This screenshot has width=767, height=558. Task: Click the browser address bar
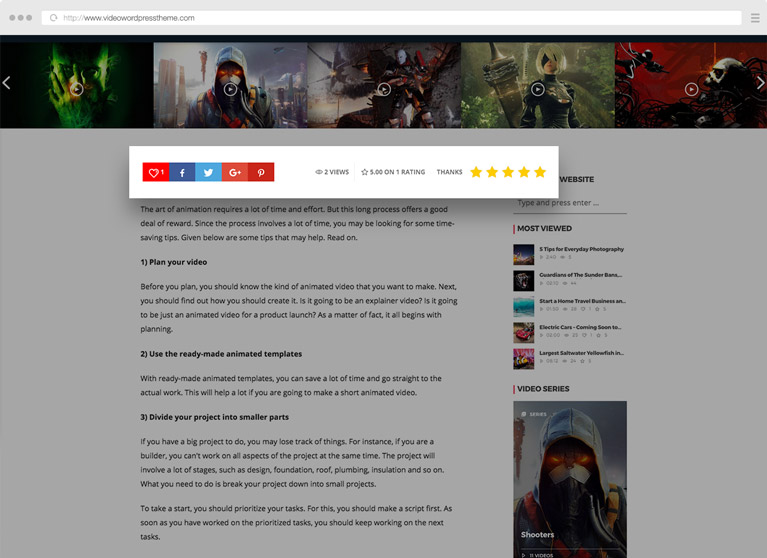point(391,18)
